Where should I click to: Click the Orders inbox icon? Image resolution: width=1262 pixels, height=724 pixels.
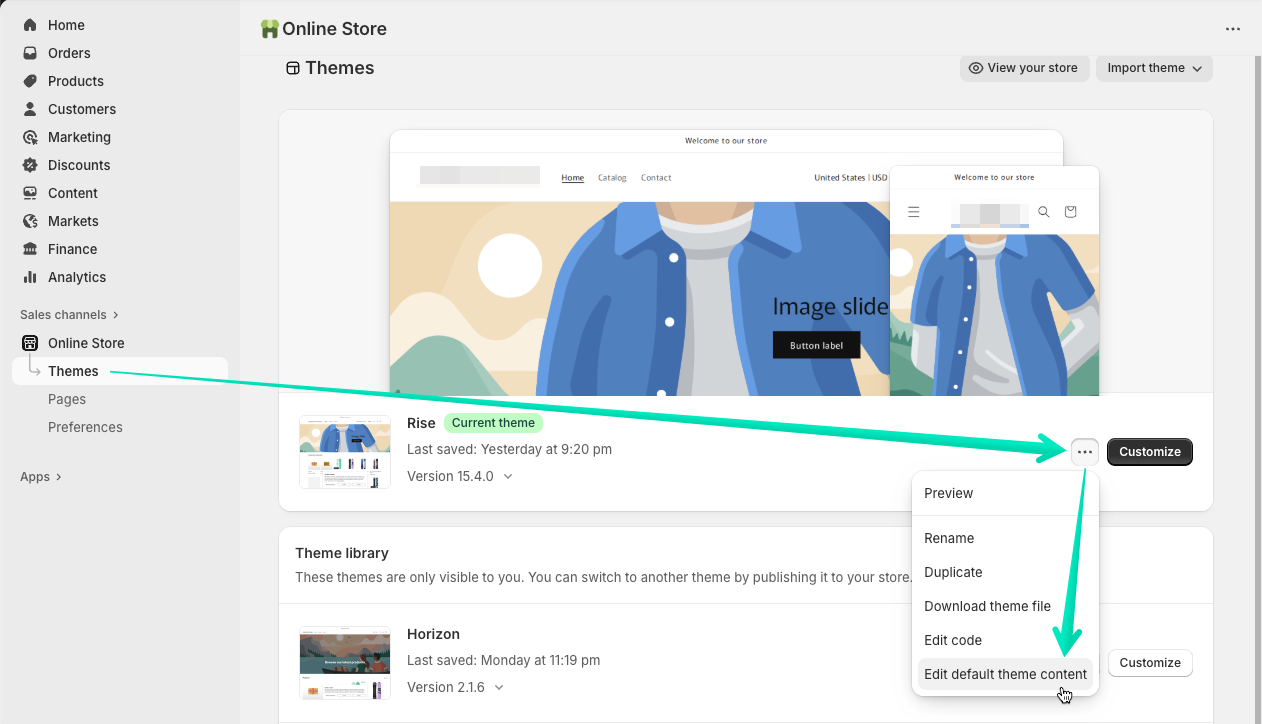(x=30, y=53)
